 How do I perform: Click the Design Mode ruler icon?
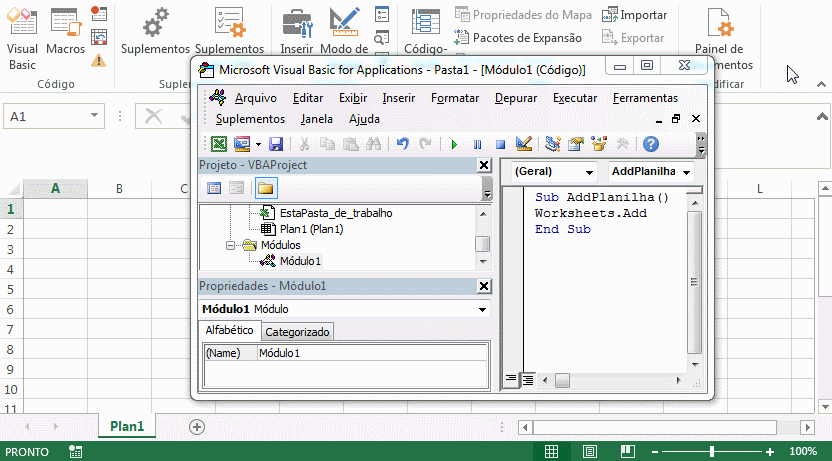(523, 144)
